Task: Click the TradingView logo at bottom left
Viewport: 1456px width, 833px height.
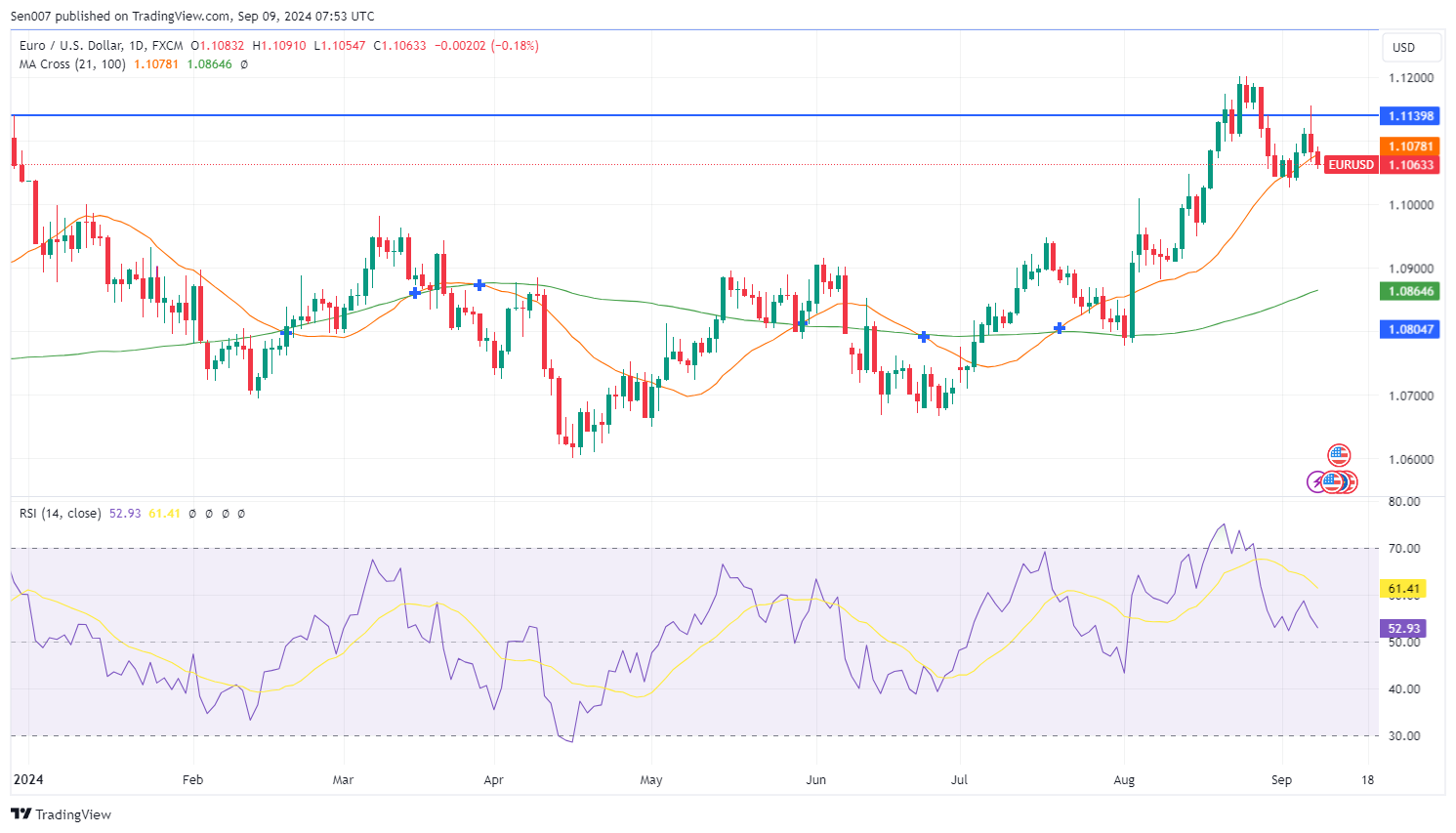Action: click(x=61, y=814)
